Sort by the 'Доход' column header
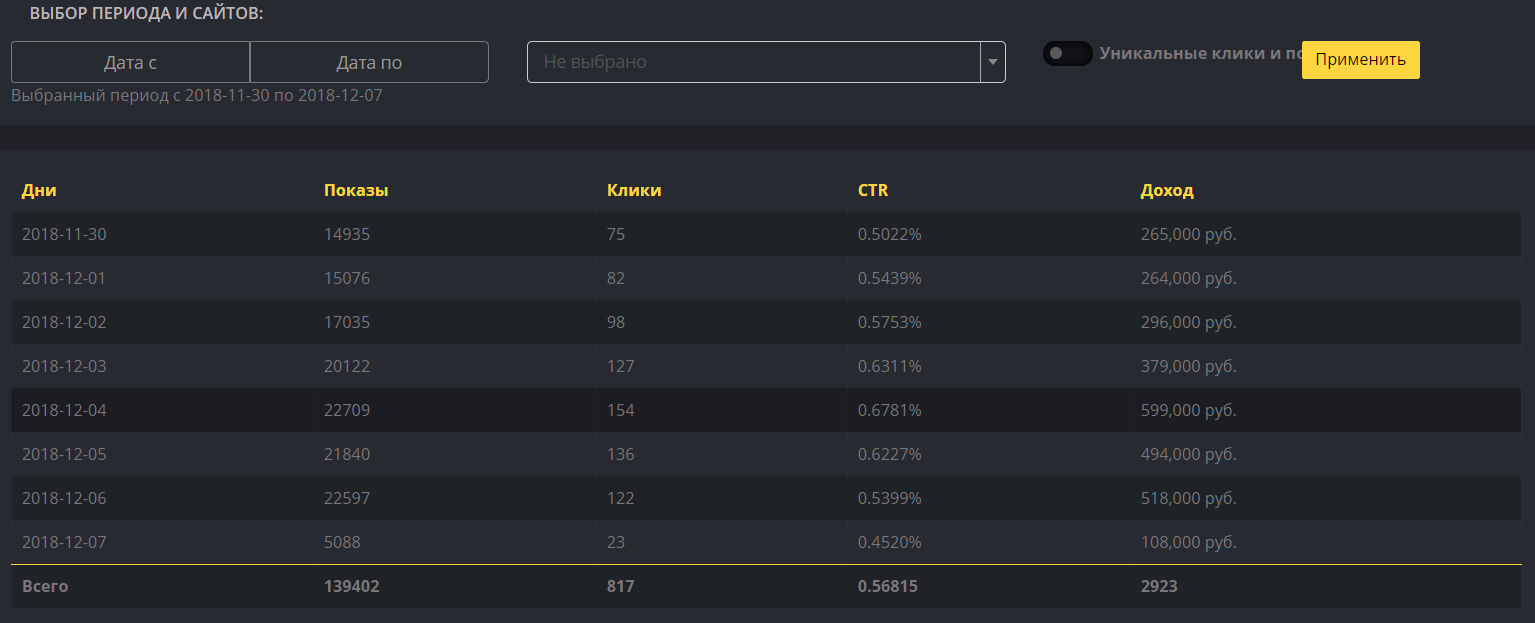The height and width of the screenshot is (623, 1535). coord(1167,190)
